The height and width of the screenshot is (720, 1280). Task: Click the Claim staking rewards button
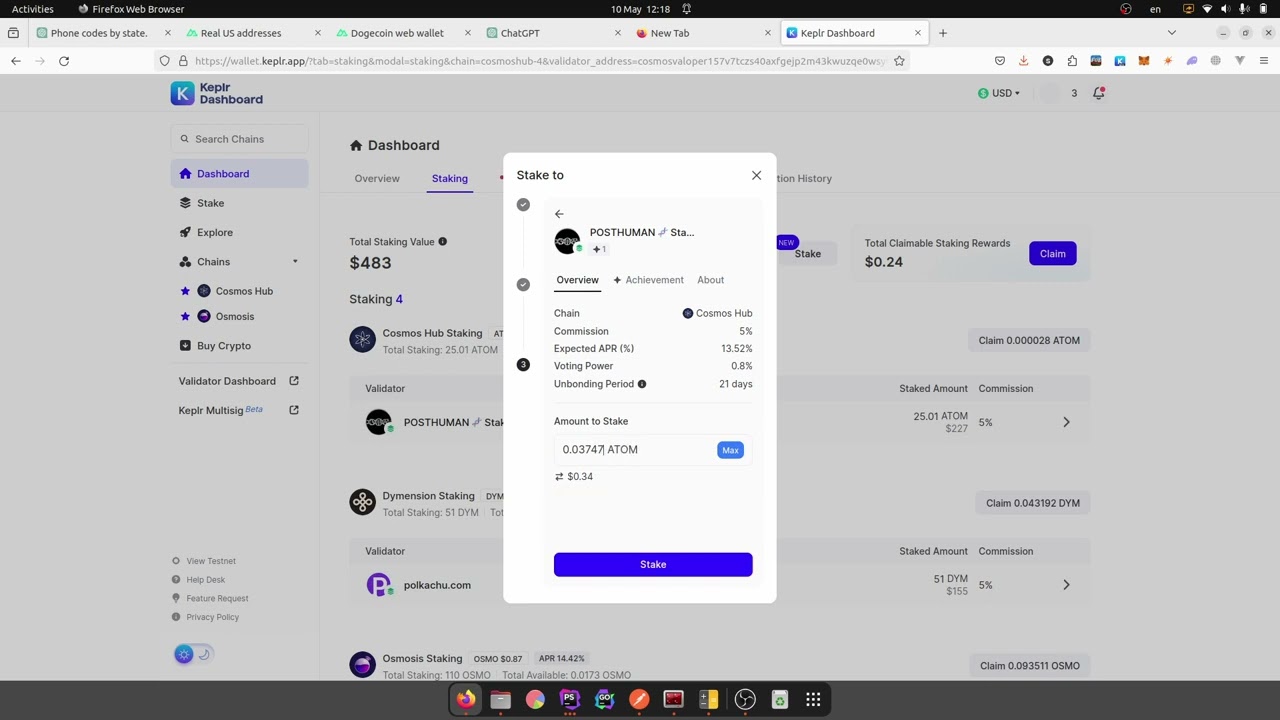(1052, 254)
